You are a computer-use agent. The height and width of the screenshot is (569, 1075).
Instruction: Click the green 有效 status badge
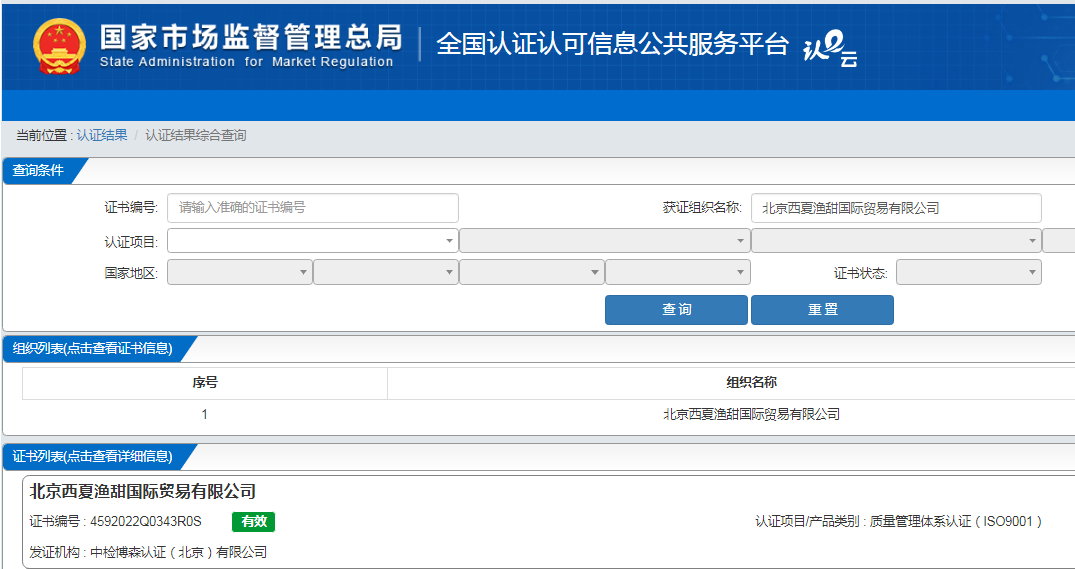click(x=254, y=522)
